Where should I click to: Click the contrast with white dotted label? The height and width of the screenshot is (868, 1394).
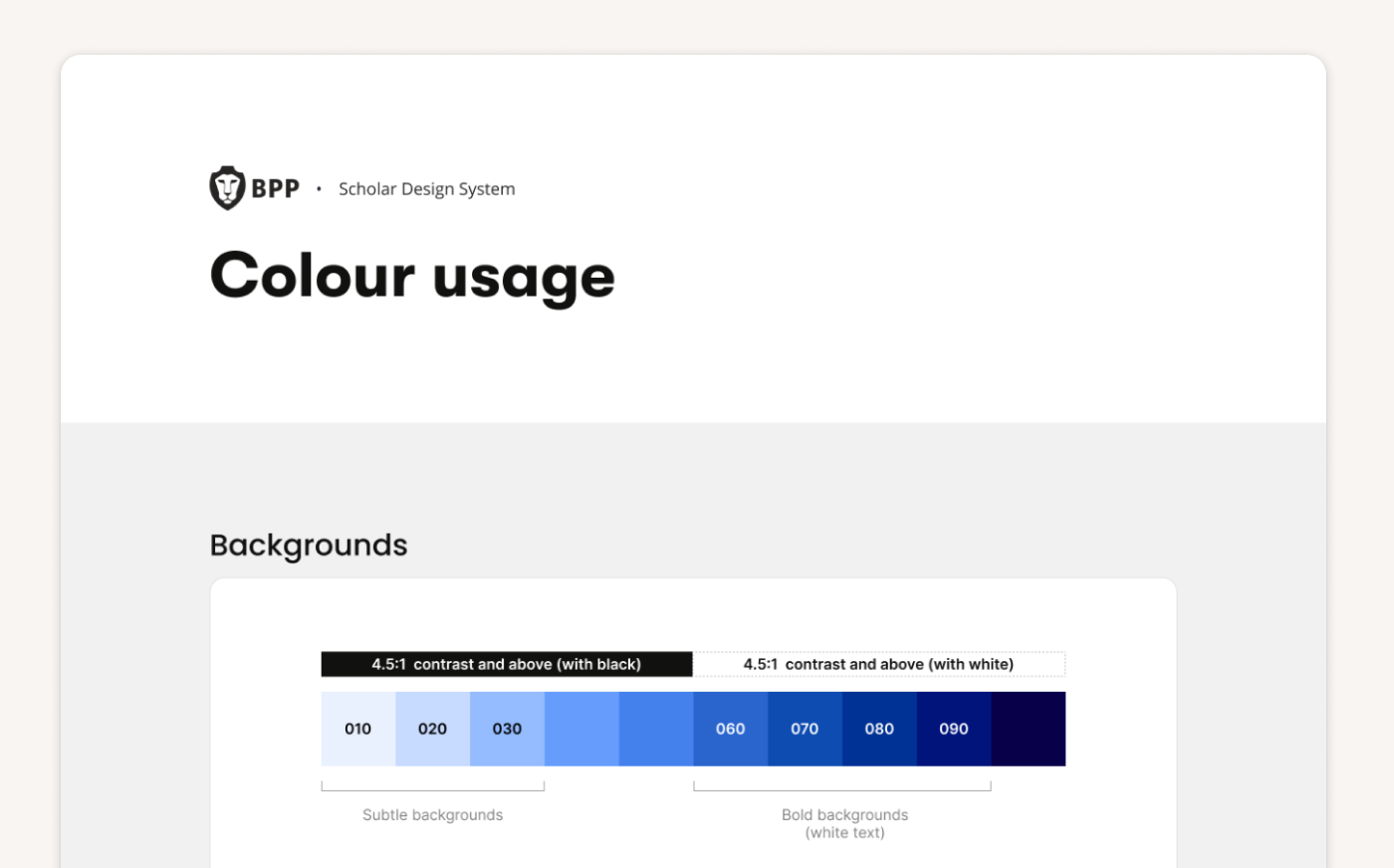[879, 664]
